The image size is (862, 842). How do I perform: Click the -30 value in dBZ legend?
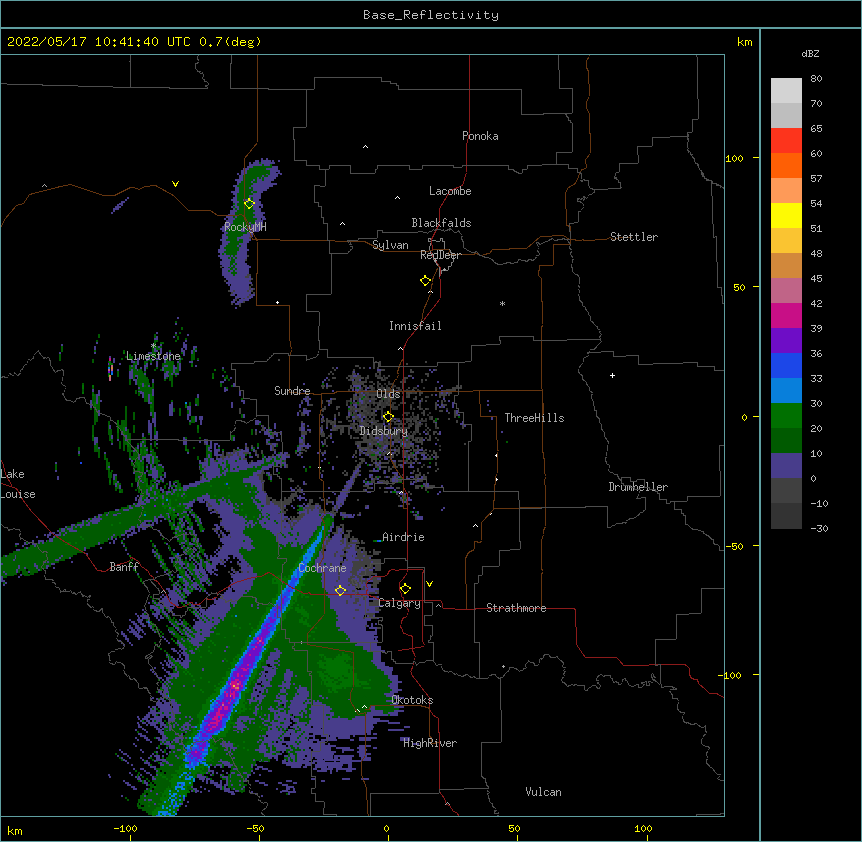point(819,528)
